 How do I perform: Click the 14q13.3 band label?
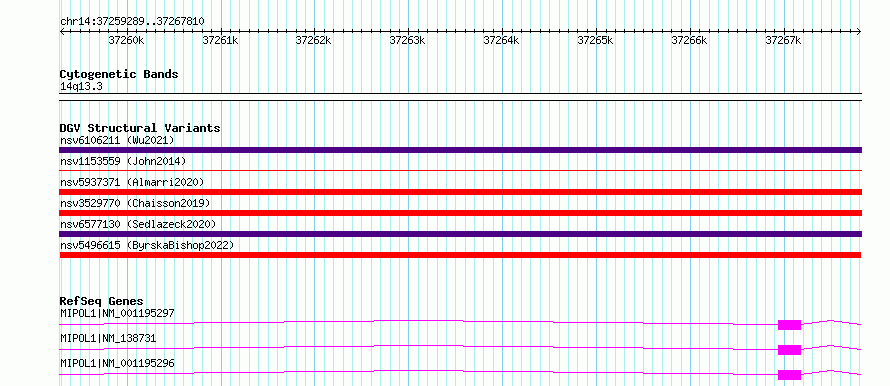[81, 87]
